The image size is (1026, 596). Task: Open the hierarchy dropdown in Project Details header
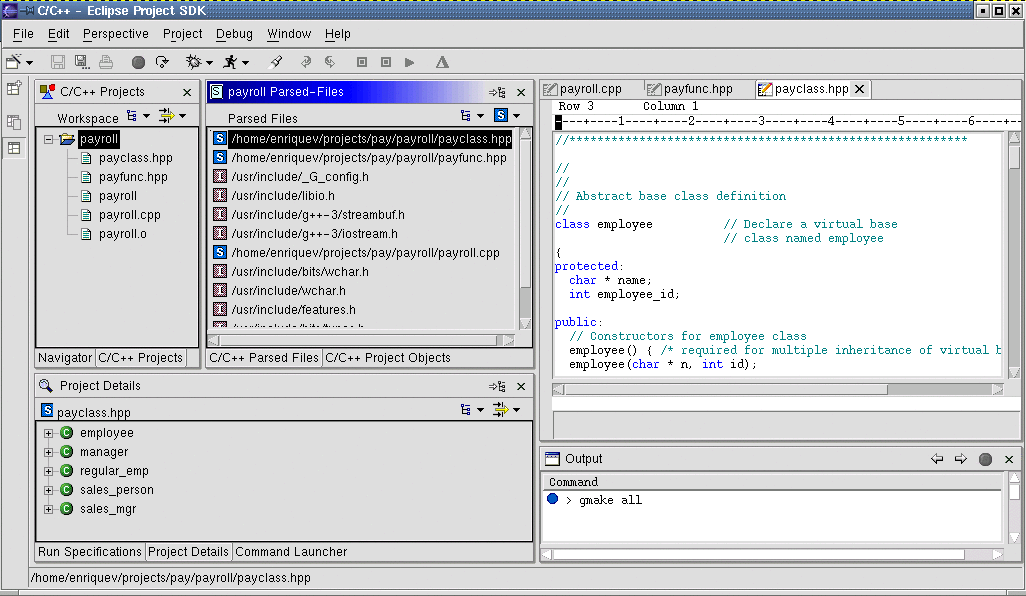tap(480, 410)
